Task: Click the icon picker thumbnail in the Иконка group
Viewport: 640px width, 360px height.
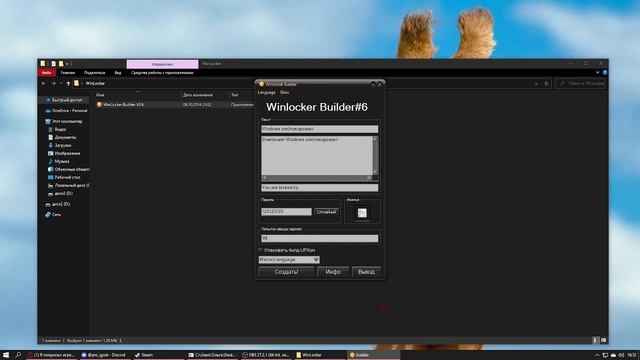Action: (x=362, y=213)
